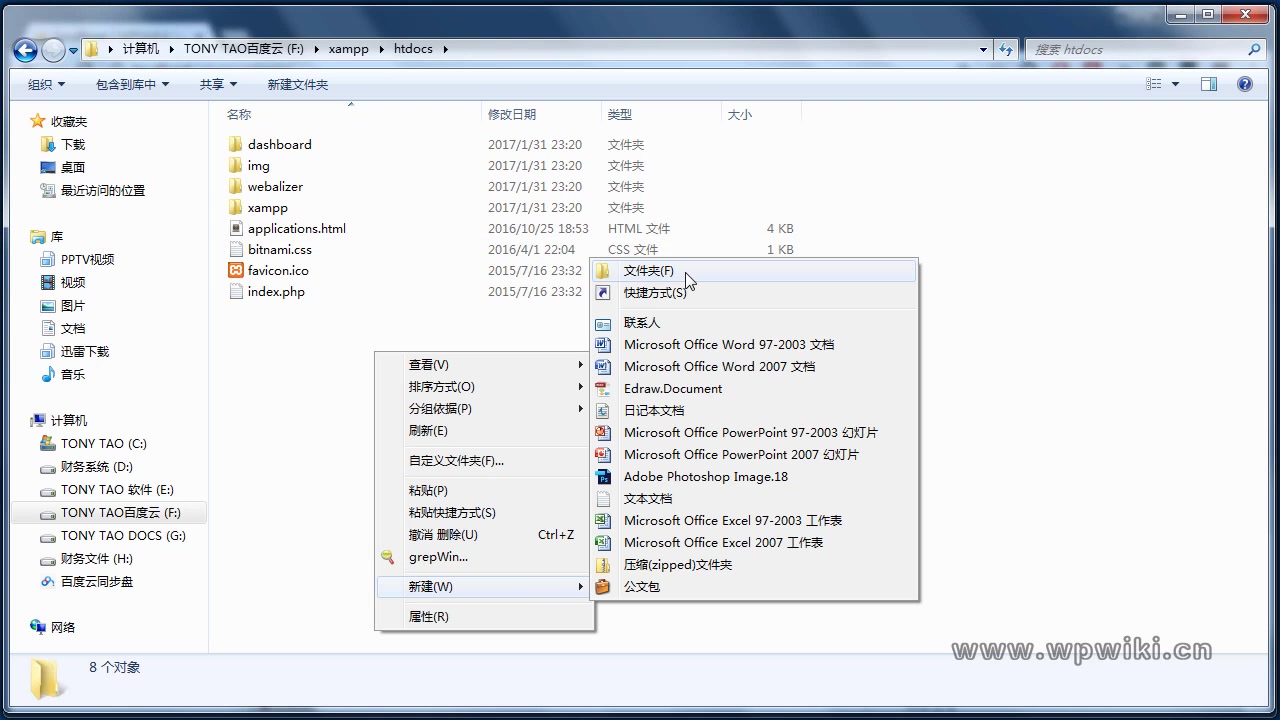Select TONY TAO DOCS (G:) drive
The height and width of the screenshot is (720, 1280).
[x=123, y=535]
